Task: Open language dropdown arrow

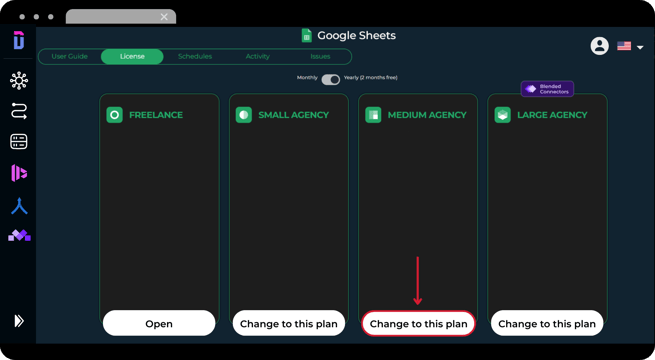Action: pyautogui.click(x=640, y=47)
